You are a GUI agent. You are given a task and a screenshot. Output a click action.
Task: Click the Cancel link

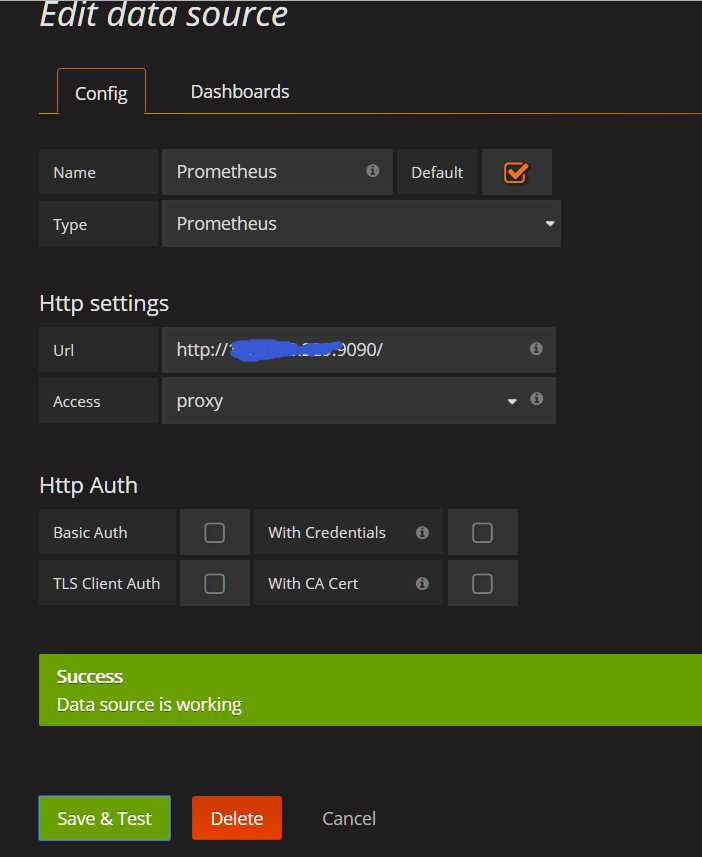coord(349,818)
